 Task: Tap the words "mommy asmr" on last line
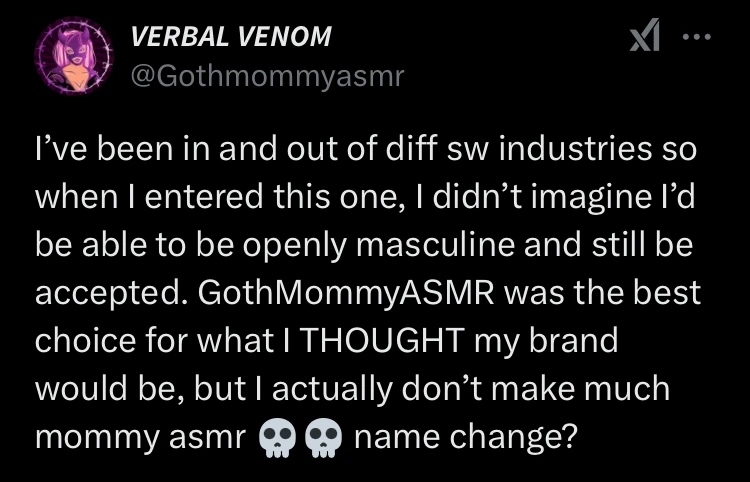click(139, 438)
